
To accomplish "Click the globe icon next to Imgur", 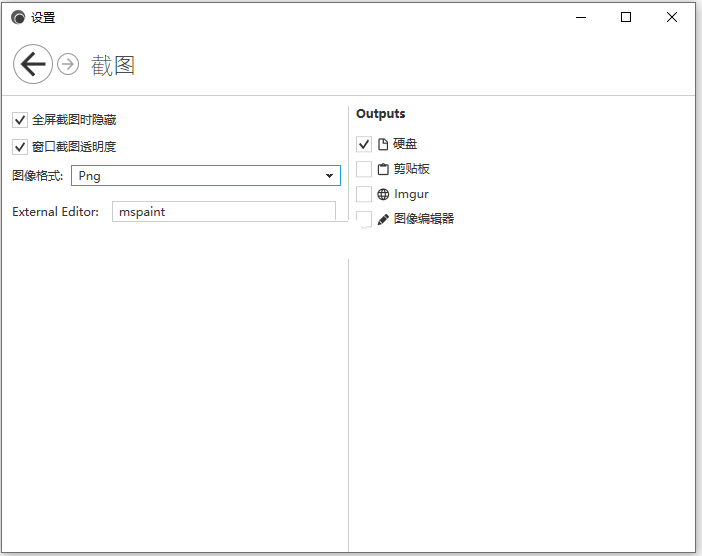I will click(383, 194).
